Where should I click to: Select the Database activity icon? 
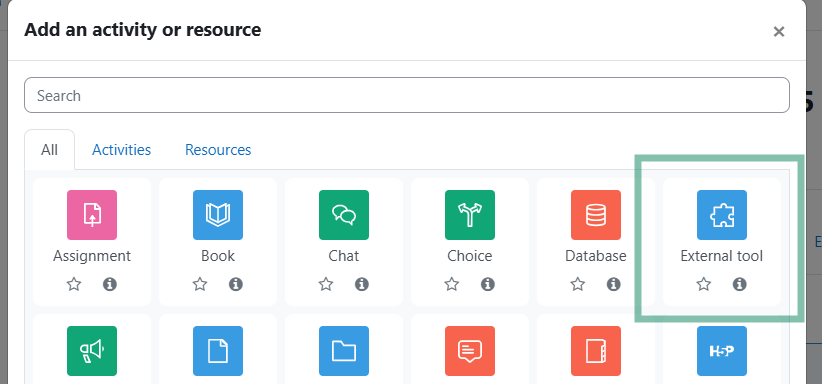(x=596, y=215)
